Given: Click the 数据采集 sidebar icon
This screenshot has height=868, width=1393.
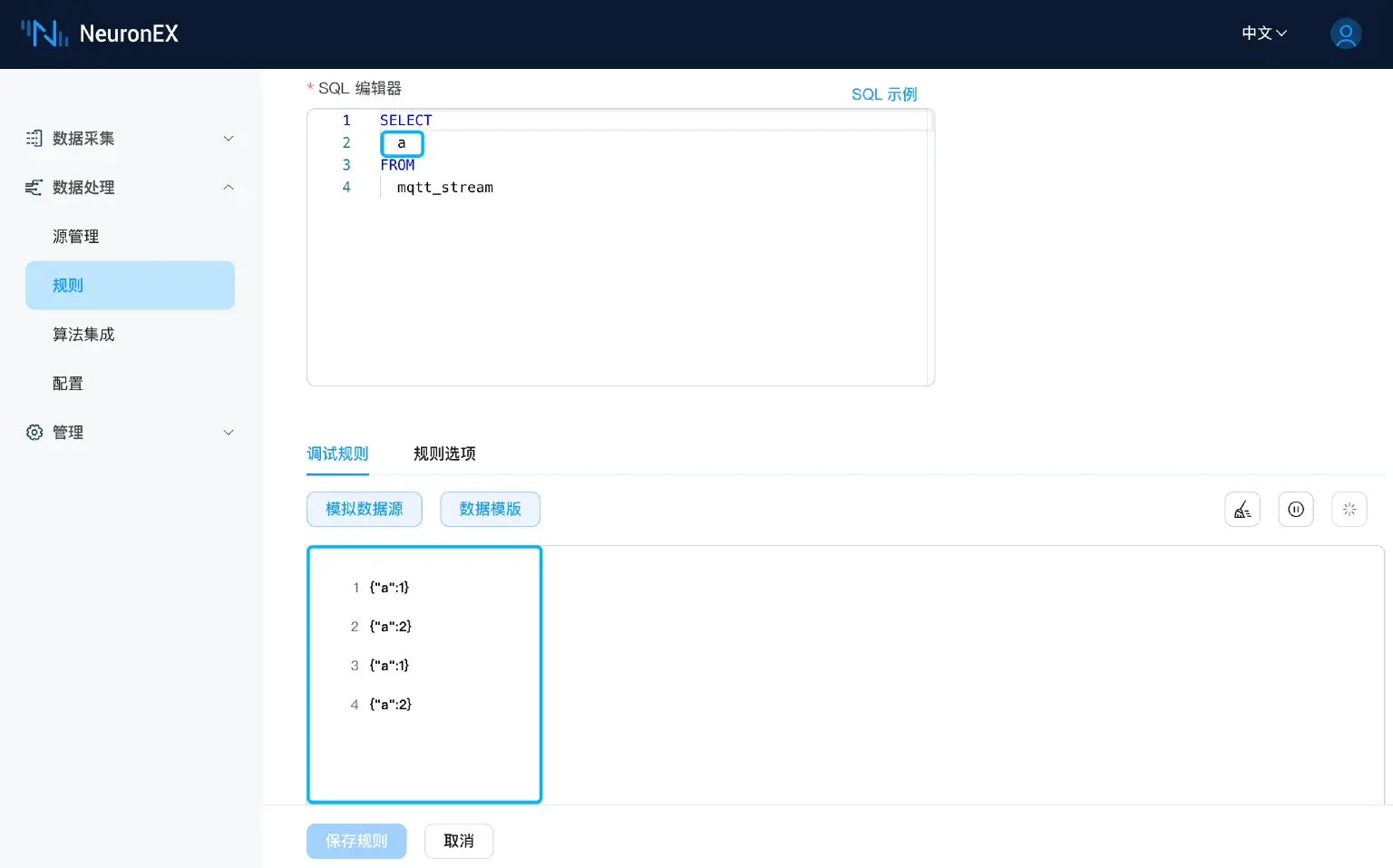Looking at the screenshot, I should (34, 138).
